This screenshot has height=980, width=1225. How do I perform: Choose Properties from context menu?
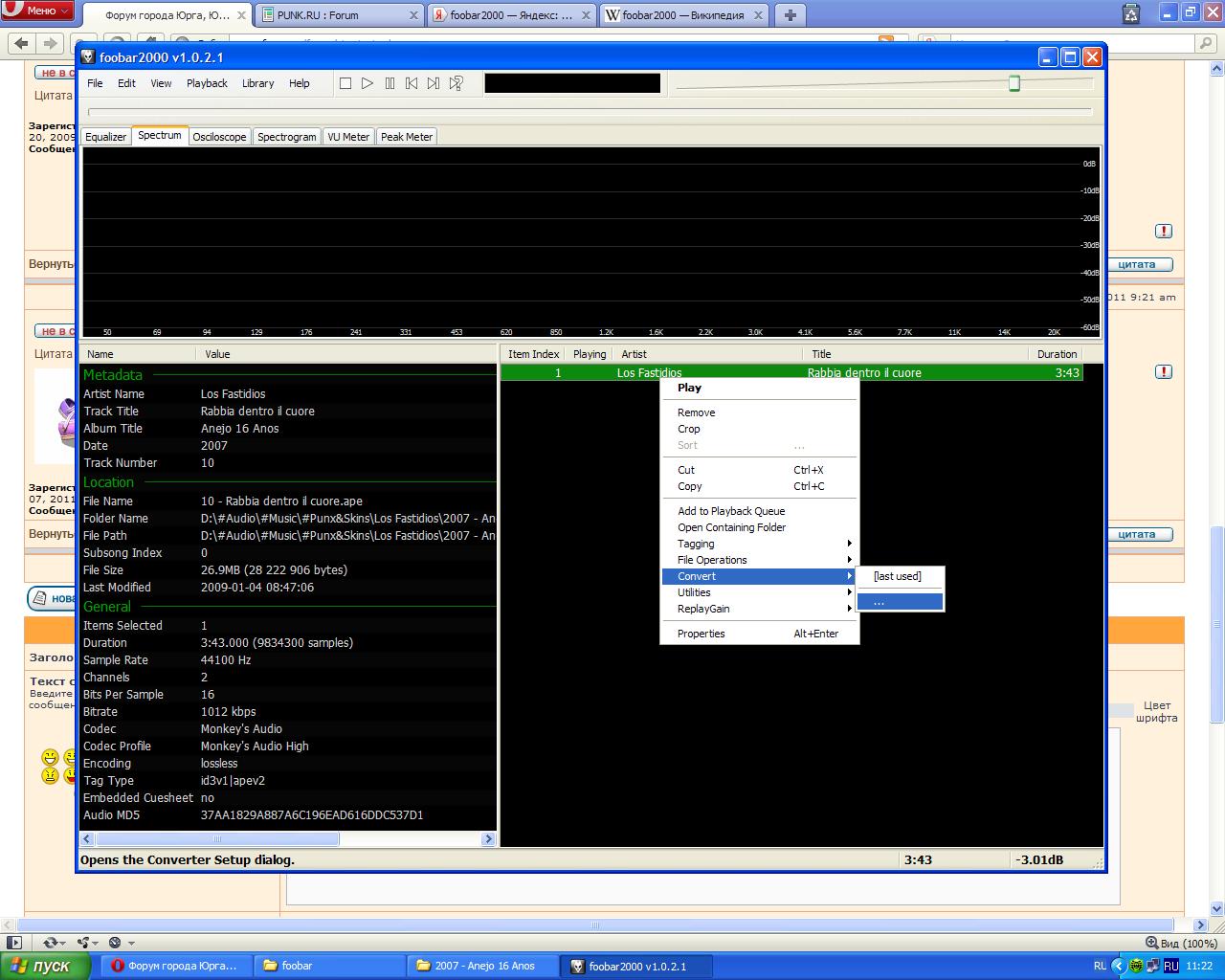pos(702,634)
